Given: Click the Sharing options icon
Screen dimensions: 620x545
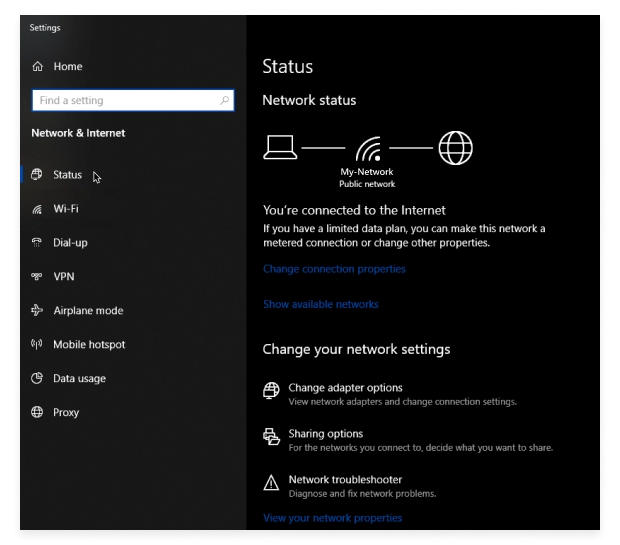Looking at the screenshot, I should pos(271,438).
